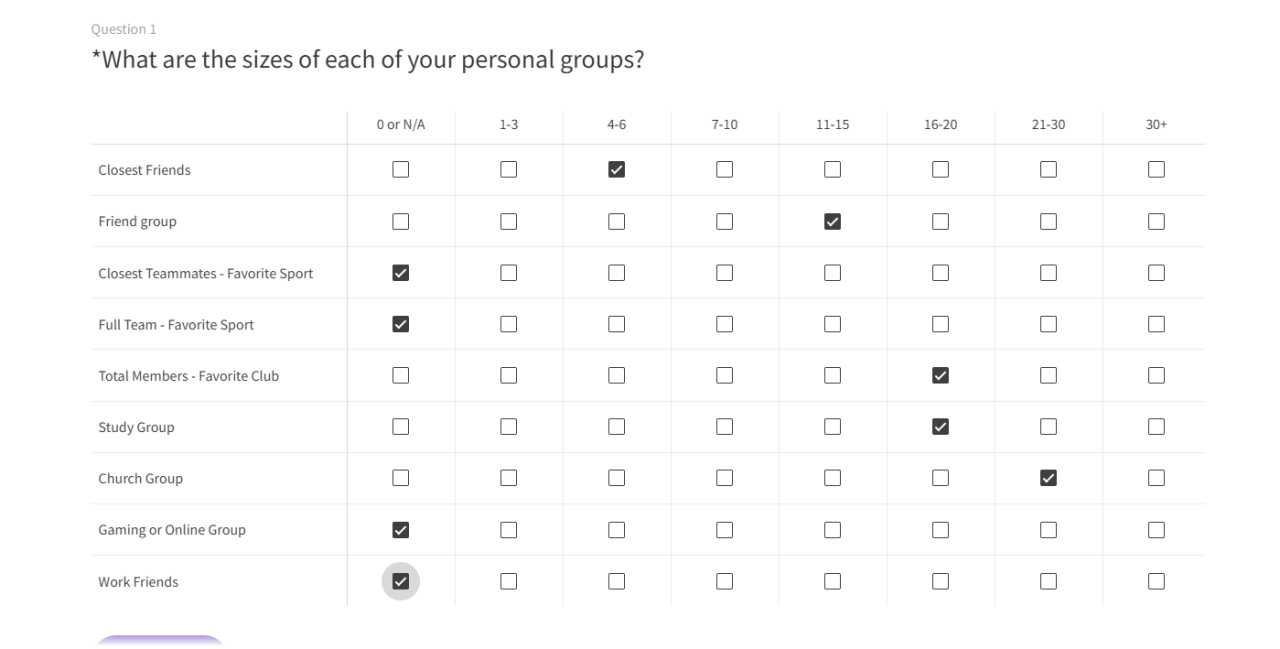Select Study Group 4-6 checkbox
Viewport: 1280px width, 649px height.
pyautogui.click(x=616, y=427)
